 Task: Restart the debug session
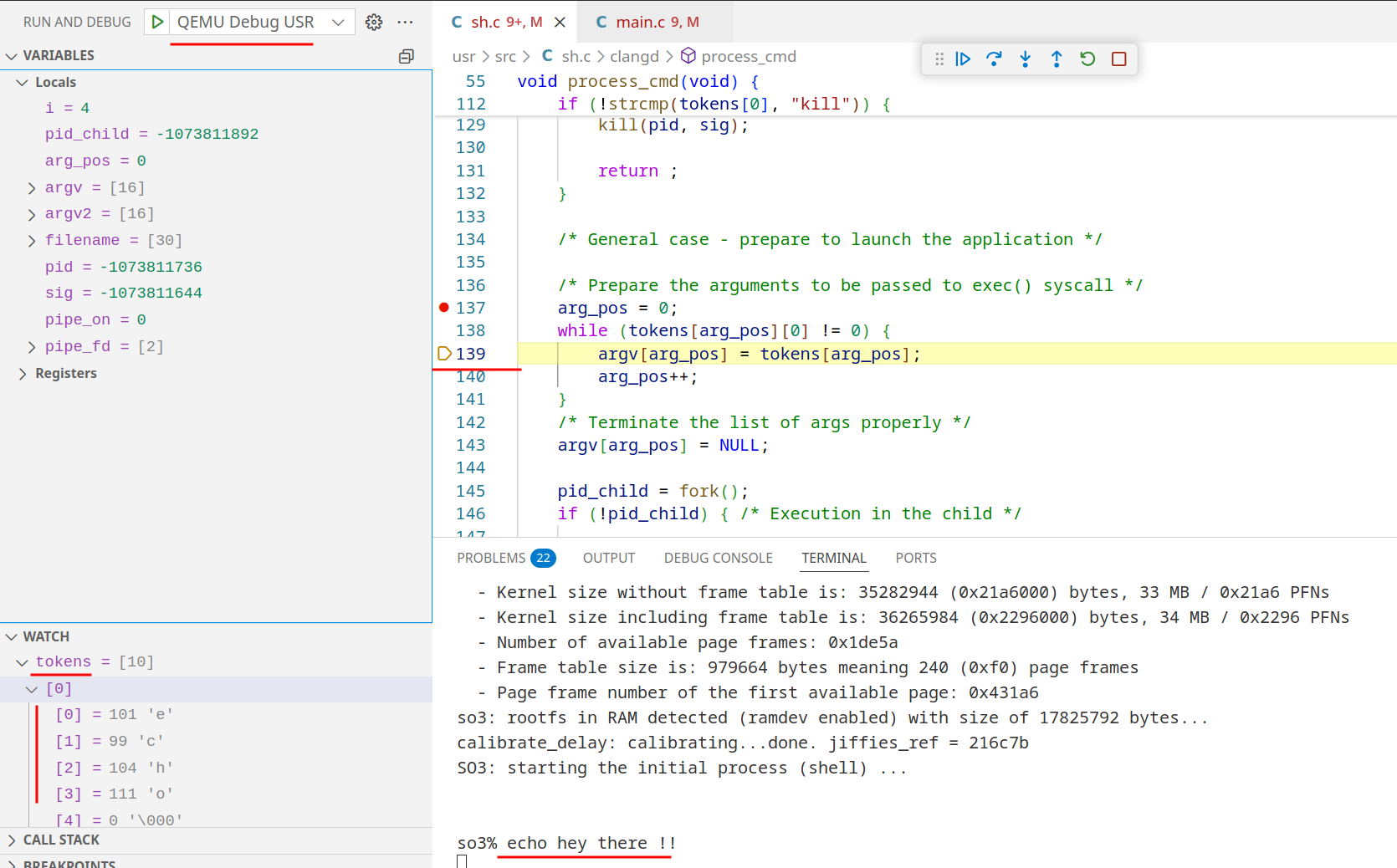pyautogui.click(x=1087, y=59)
